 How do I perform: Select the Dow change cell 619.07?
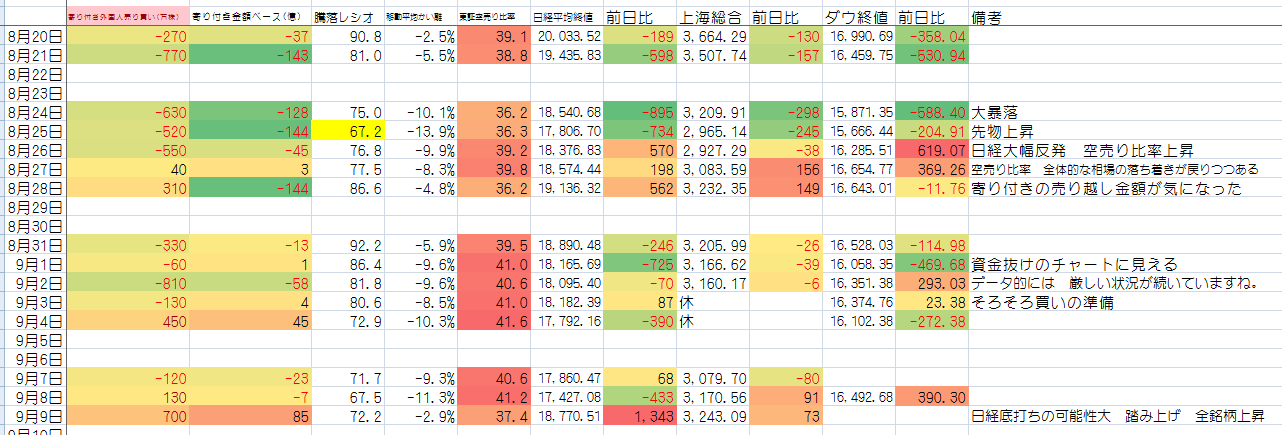(933, 150)
